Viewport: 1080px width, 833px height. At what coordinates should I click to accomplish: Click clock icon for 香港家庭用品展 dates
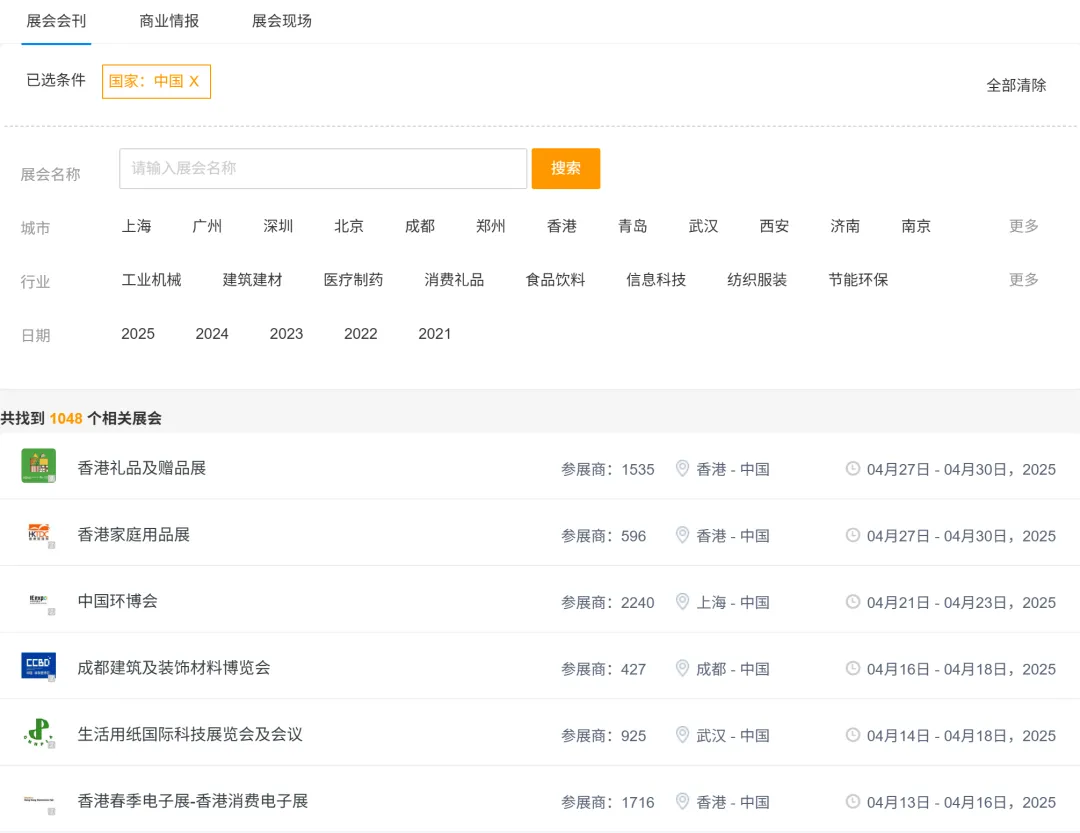[853, 535]
